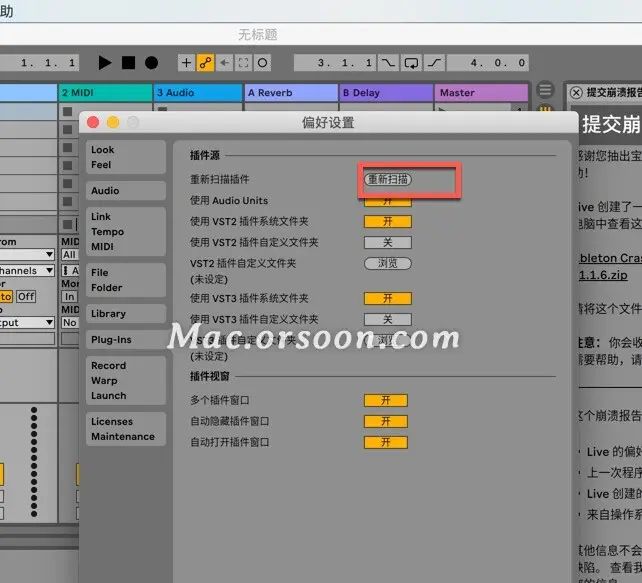Image resolution: width=642 pixels, height=583 pixels.
Task: Toggle 自动打开插件窗口 switch
Action: [x=386, y=442]
